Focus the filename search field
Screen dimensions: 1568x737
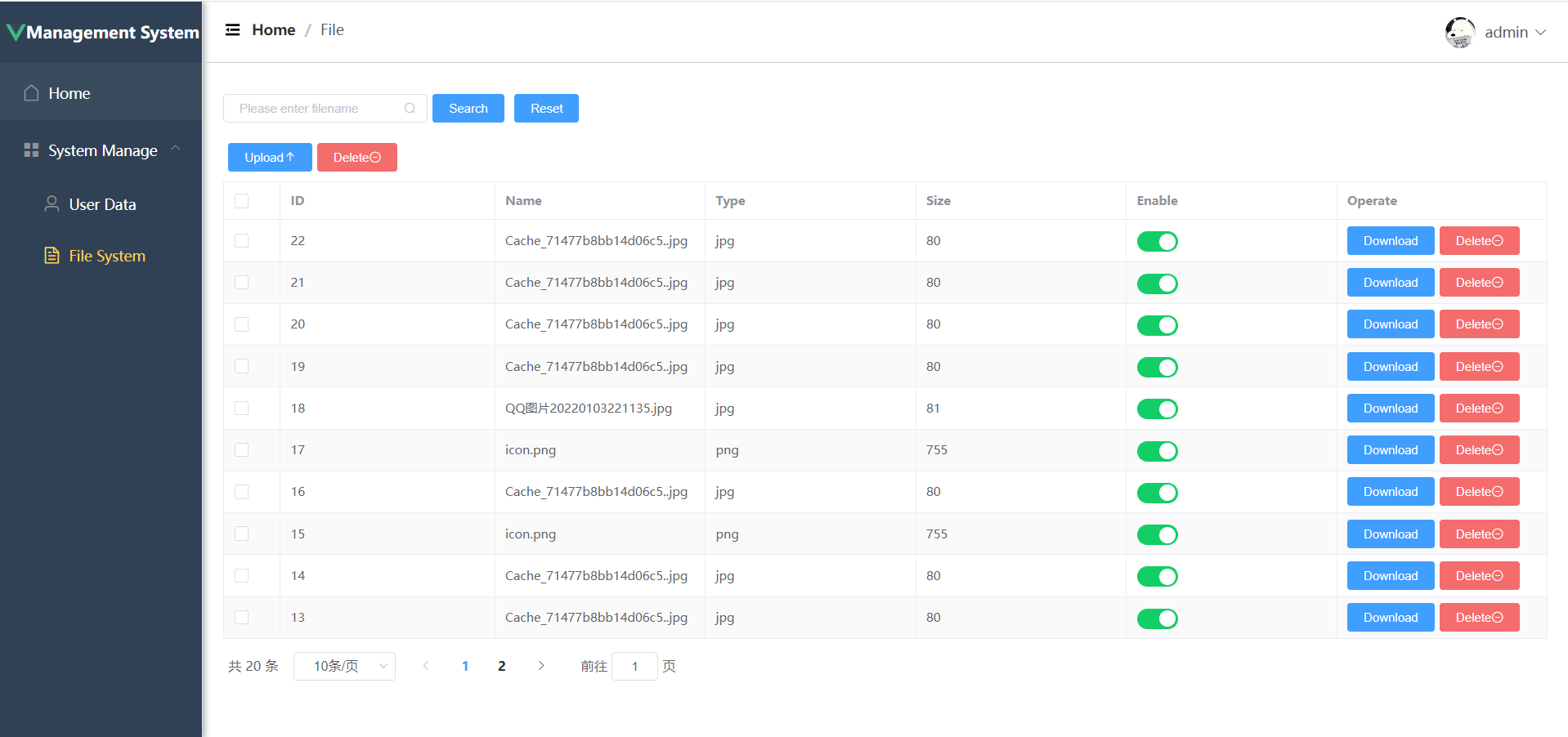(325, 109)
